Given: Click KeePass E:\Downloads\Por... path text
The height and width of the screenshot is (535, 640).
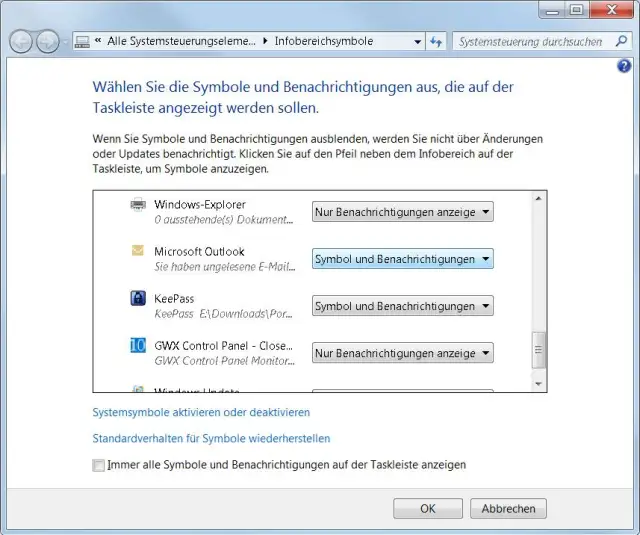Looking at the screenshot, I should tap(223, 314).
